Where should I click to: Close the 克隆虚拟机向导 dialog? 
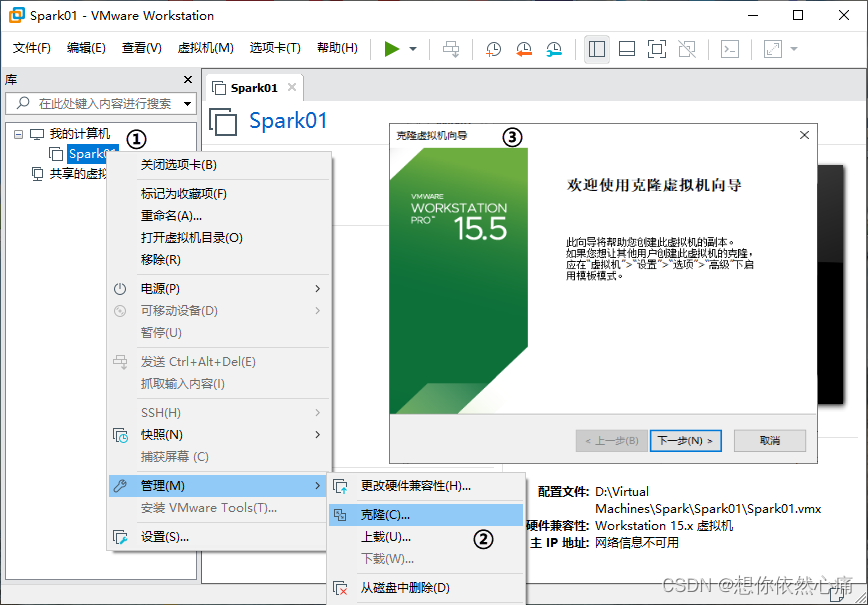pyautogui.click(x=804, y=135)
